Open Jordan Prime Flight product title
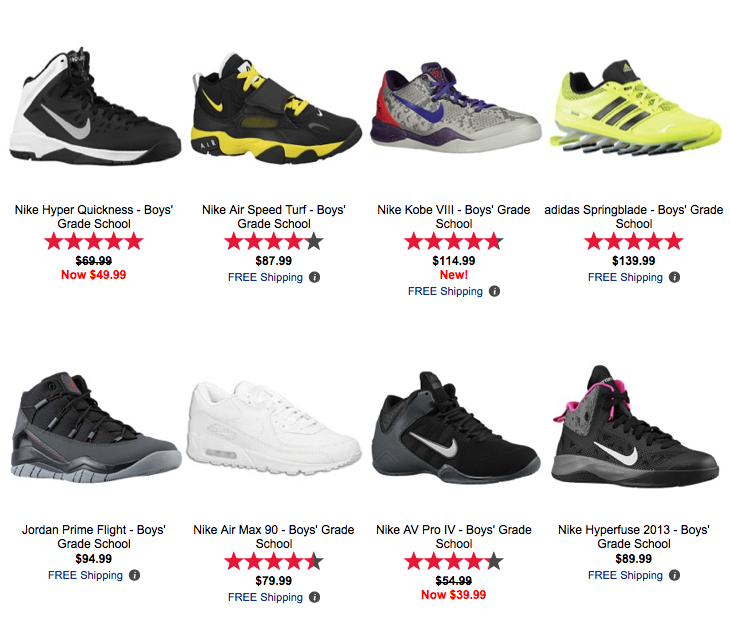The width and height of the screenshot is (730, 619). pos(94,537)
